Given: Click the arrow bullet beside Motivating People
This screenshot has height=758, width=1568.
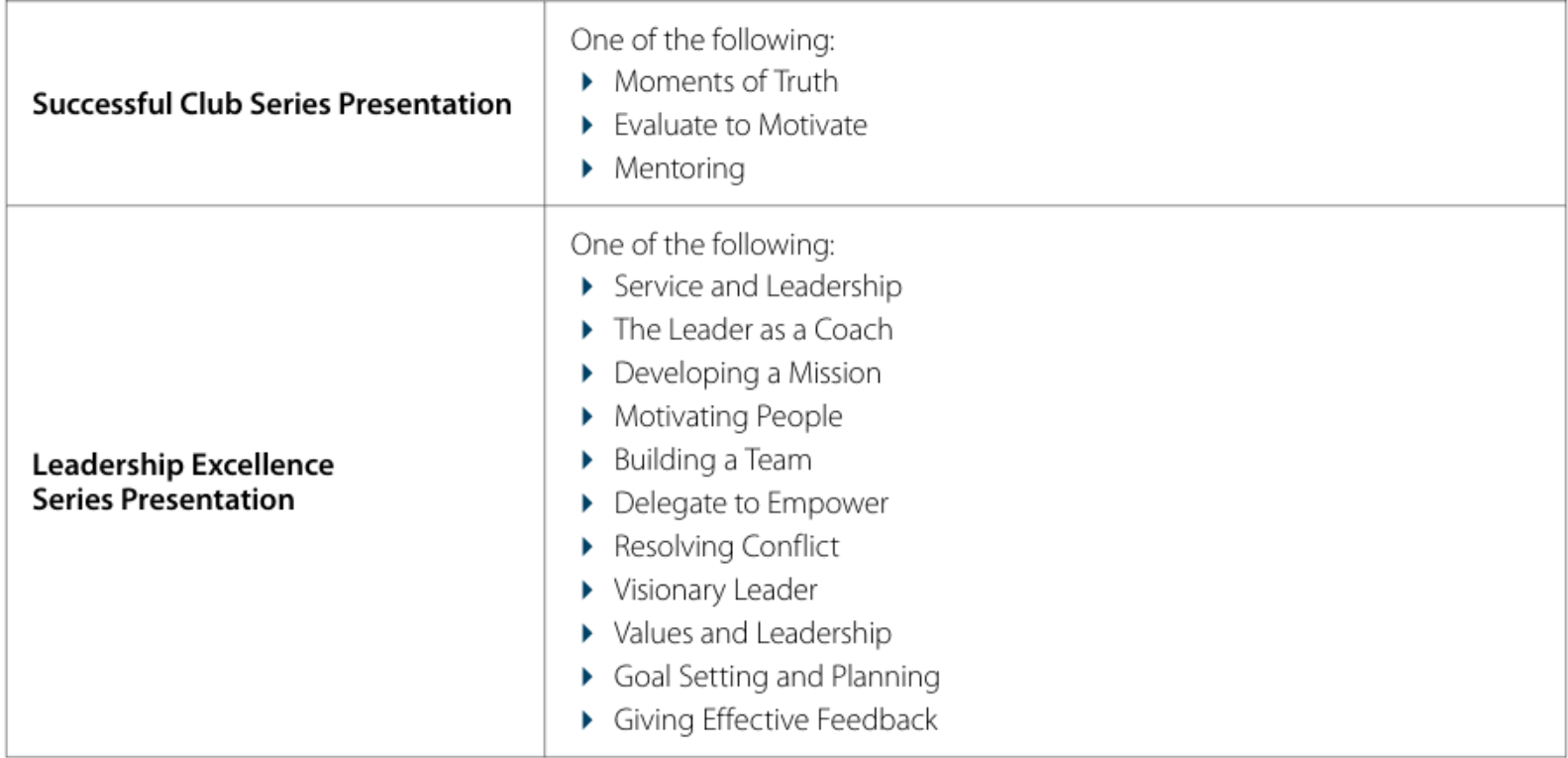Looking at the screenshot, I should pyautogui.click(x=587, y=417).
